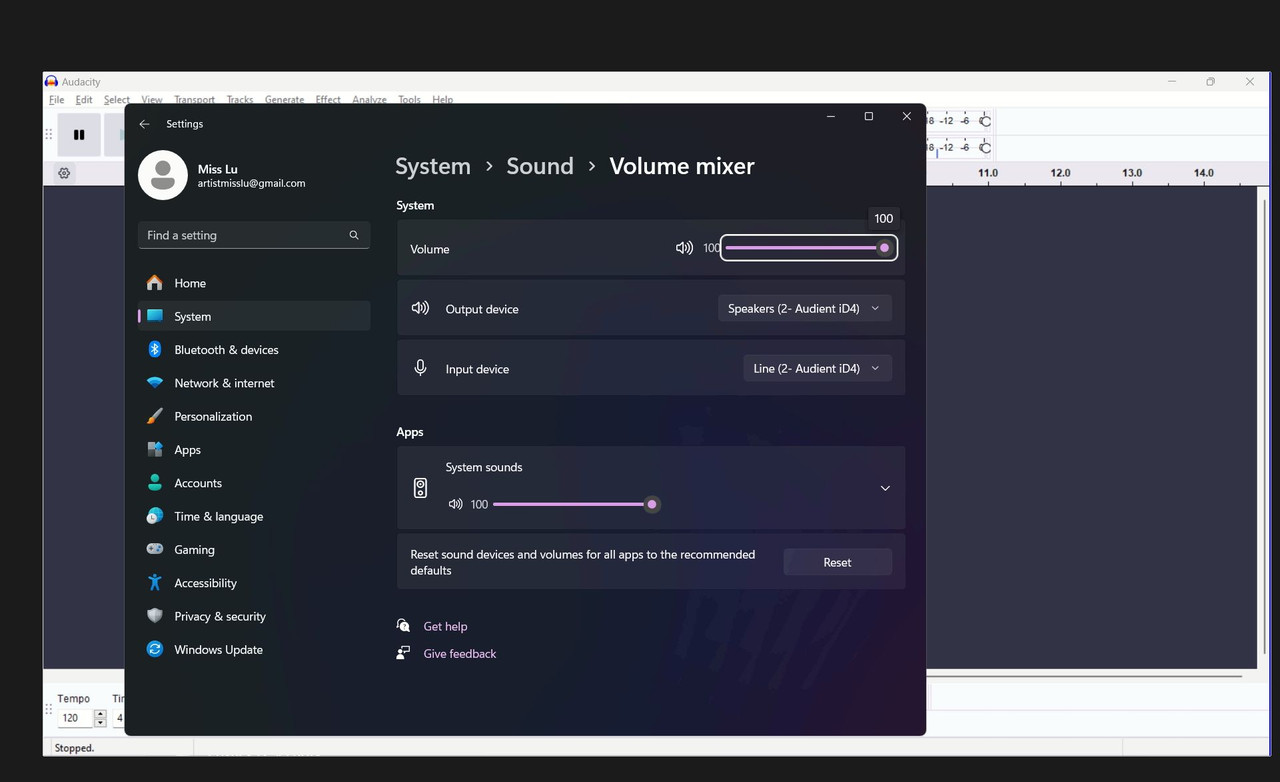
Task: Restore down the Audacity window
Action: [1210, 82]
